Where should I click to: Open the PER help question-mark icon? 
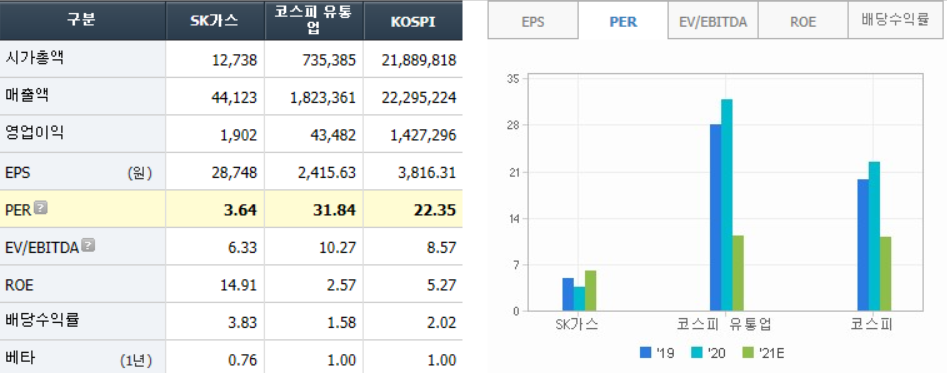click(x=40, y=208)
